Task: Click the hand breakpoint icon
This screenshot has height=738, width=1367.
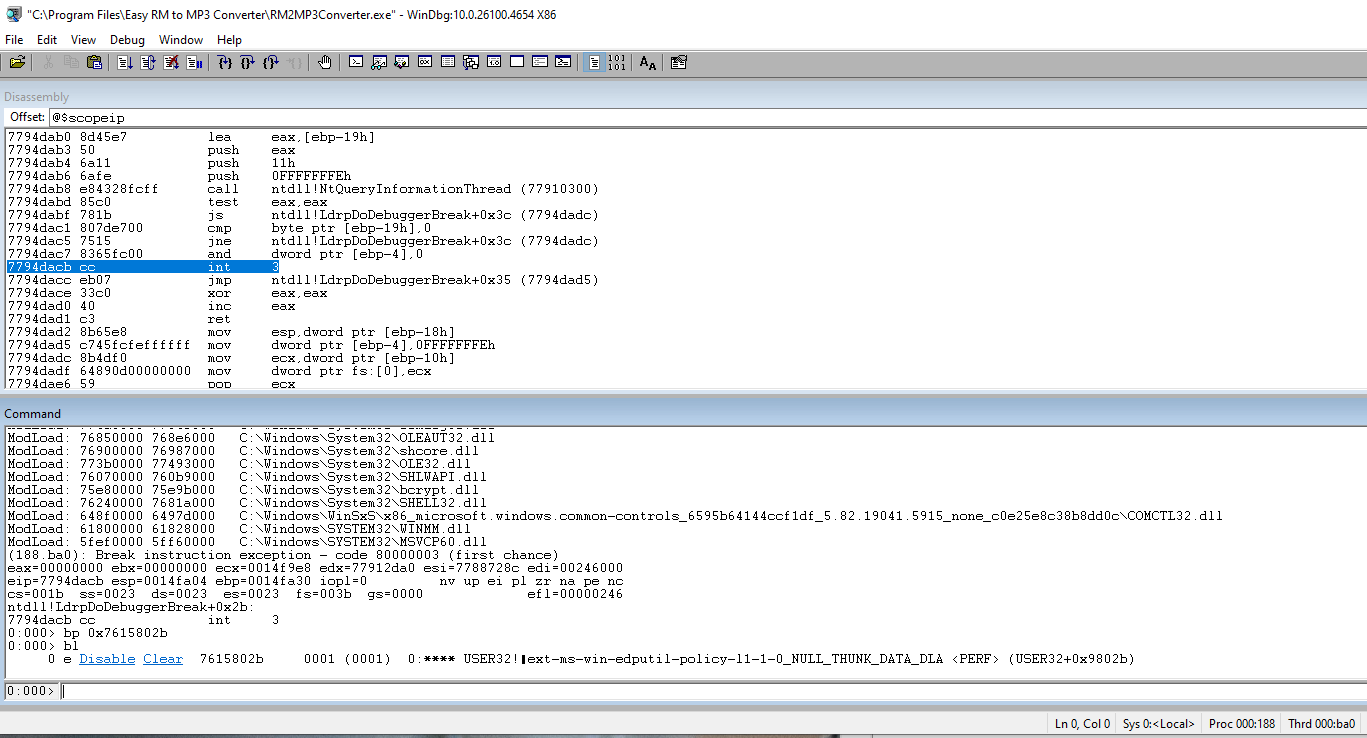Action: tap(325, 63)
